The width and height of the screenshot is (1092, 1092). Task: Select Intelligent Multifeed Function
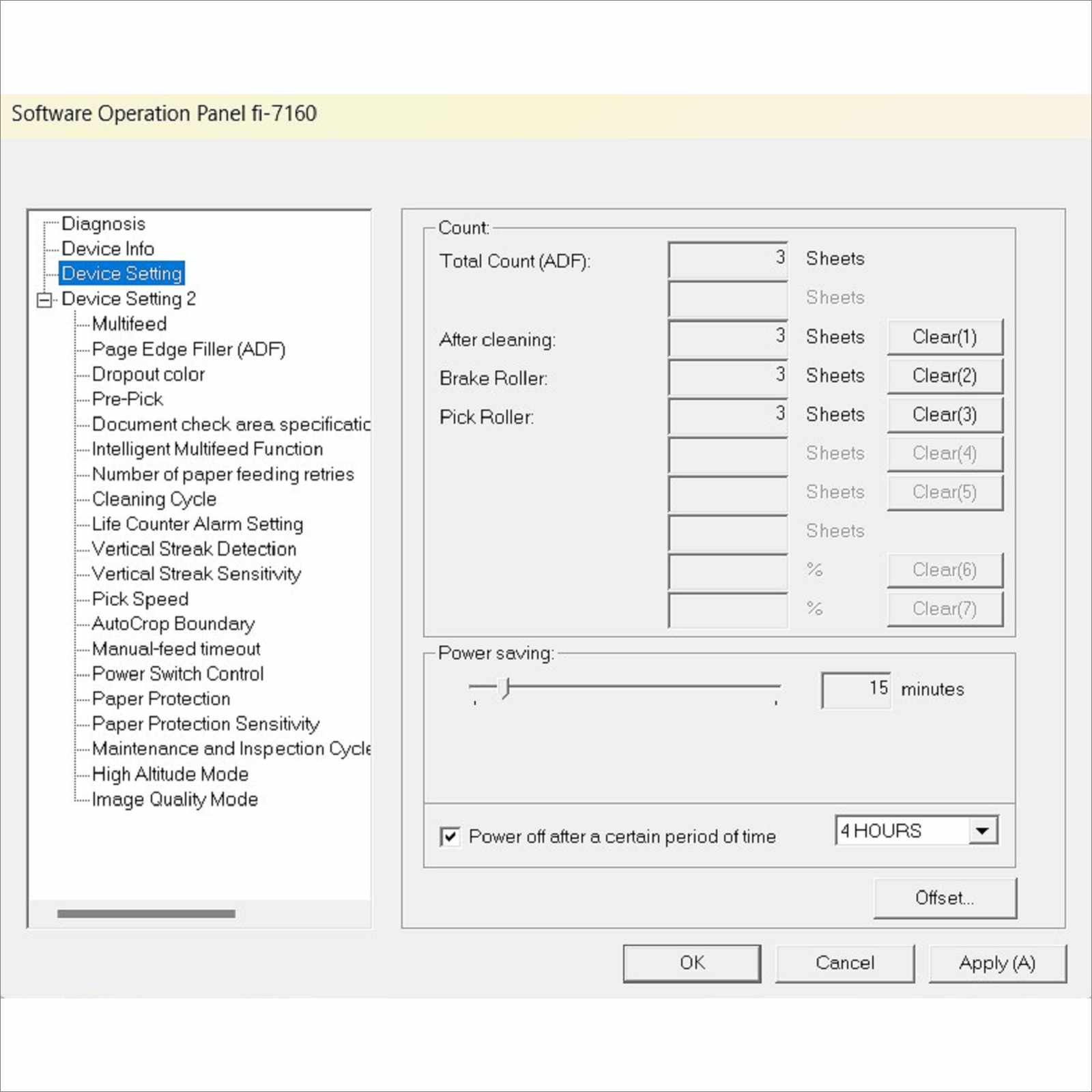207,449
